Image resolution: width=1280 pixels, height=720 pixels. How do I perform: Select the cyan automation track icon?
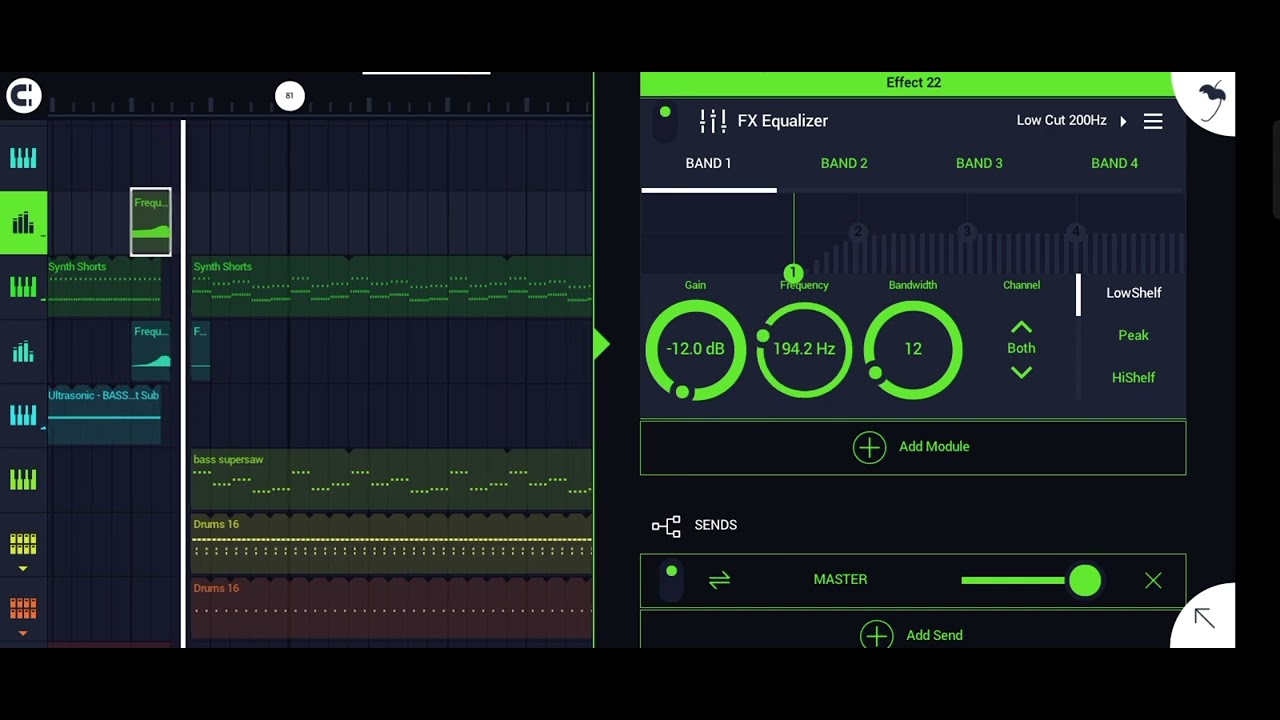coord(23,351)
